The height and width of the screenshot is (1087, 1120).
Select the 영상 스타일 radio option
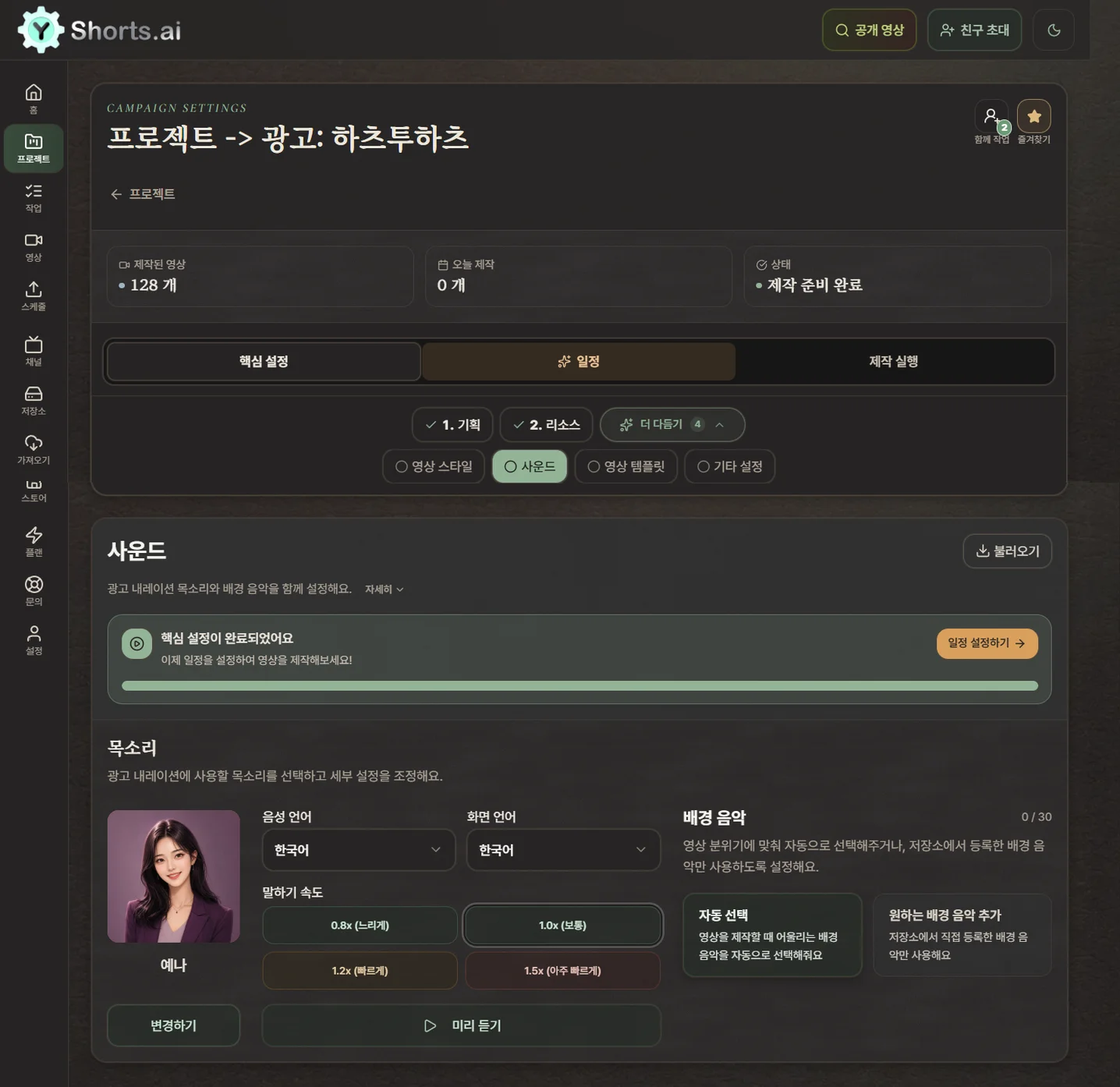(x=434, y=466)
